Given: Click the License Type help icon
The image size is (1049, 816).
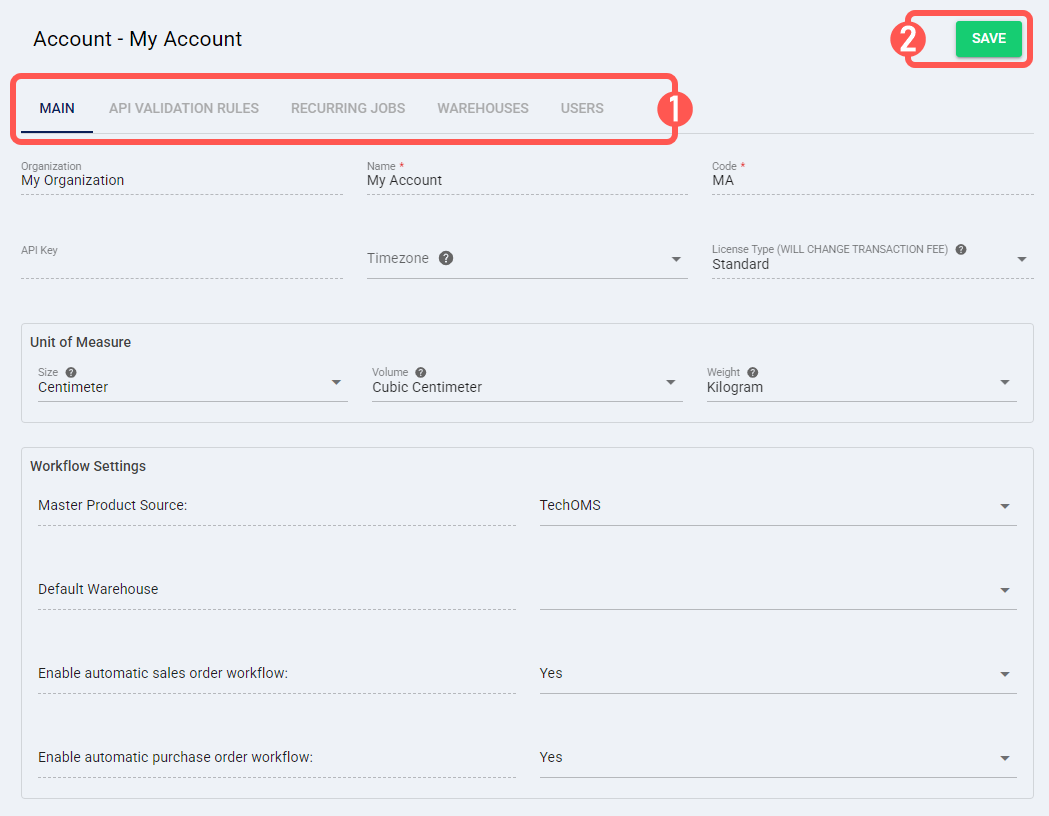Looking at the screenshot, I should 961,249.
